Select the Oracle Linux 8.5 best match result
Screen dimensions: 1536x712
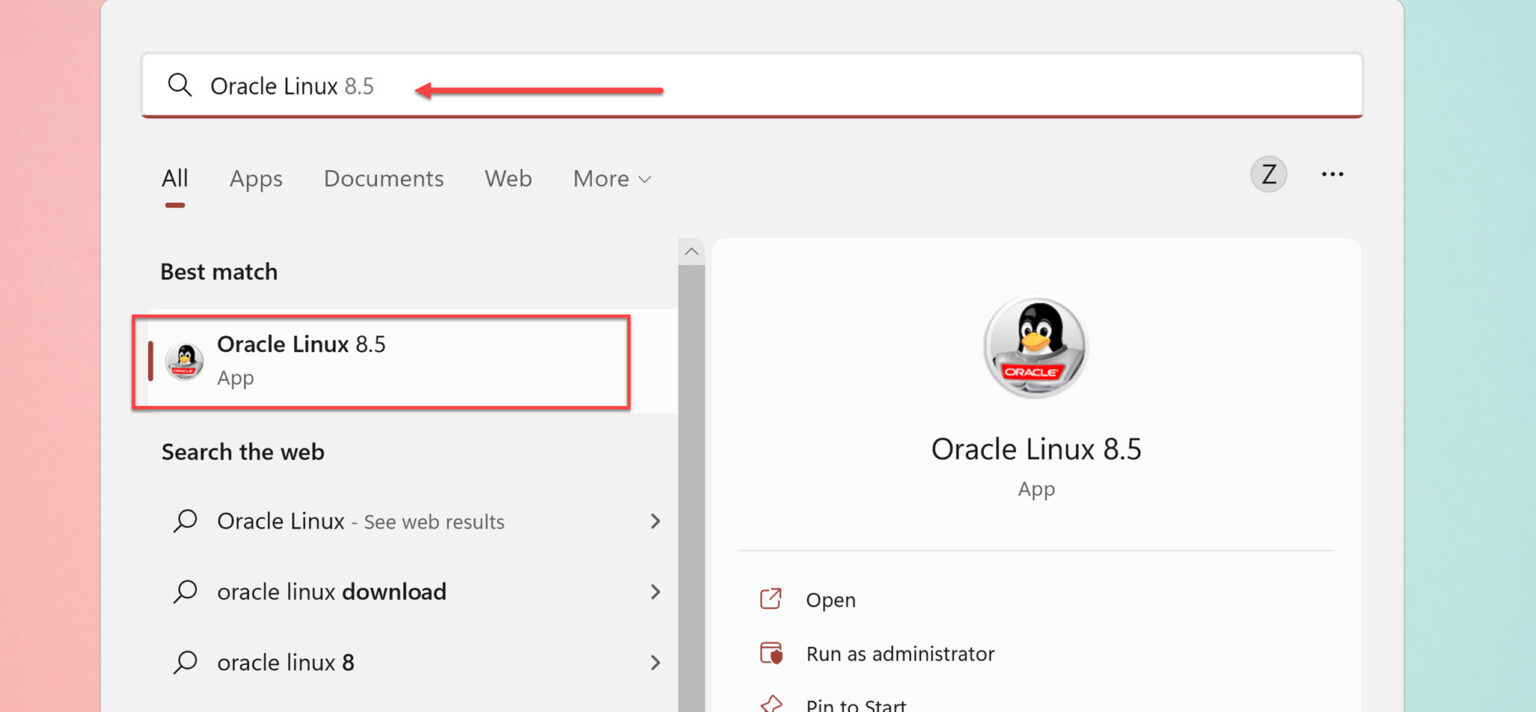point(380,360)
